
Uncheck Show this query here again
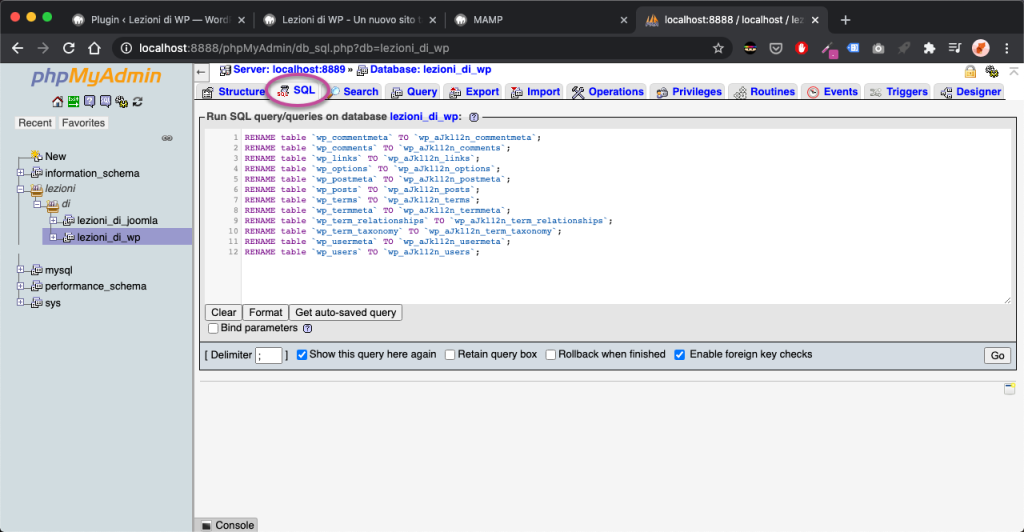tap(302, 354)
